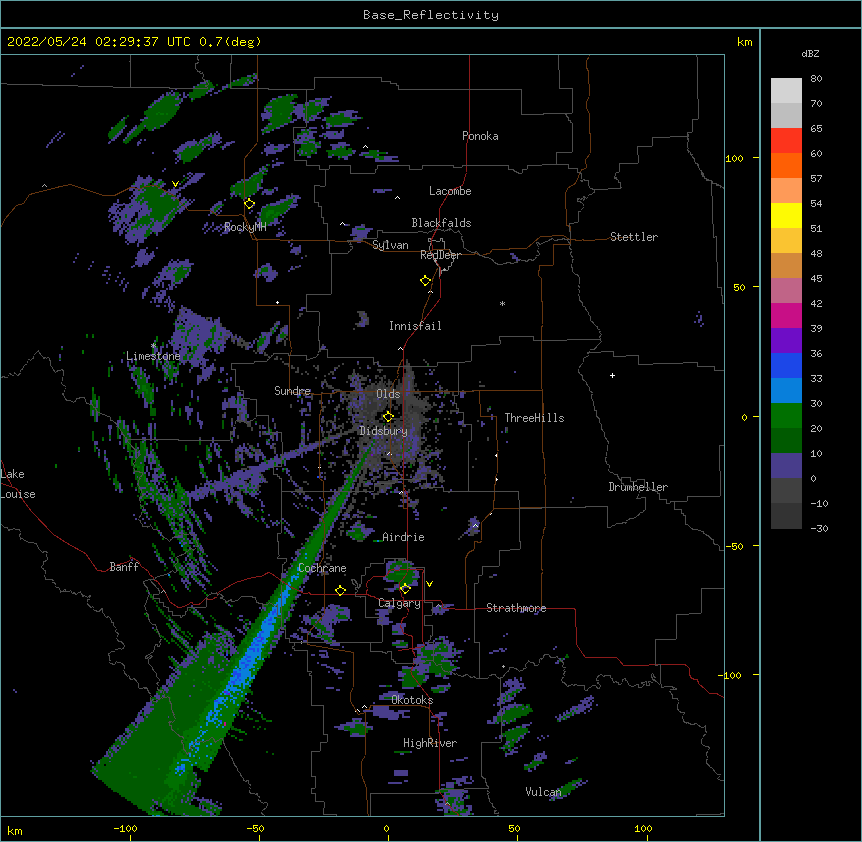This screenshot has height=842, width=862.
Task: Click the Innisfail city label
Action: (x=415, y=326)
